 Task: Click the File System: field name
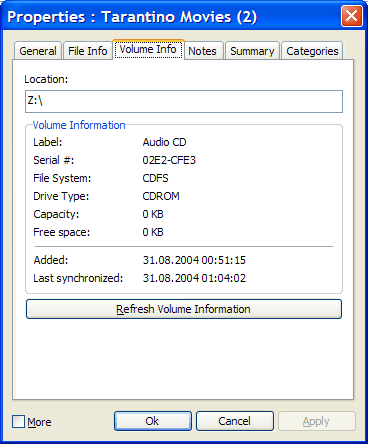click(62, 178)
